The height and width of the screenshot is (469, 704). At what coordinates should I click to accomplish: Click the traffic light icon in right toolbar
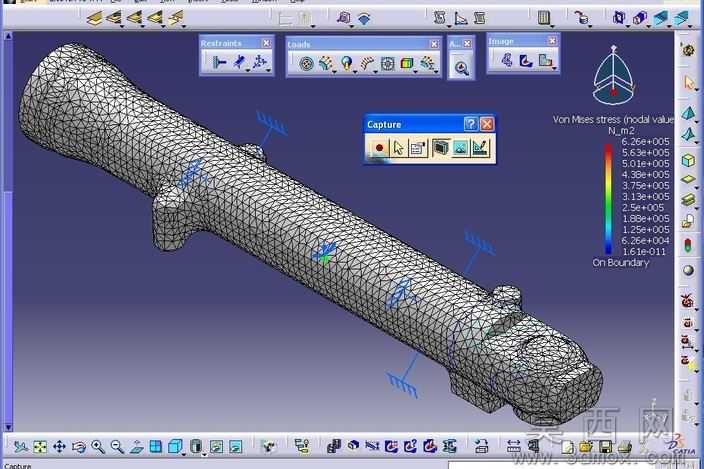688,245
